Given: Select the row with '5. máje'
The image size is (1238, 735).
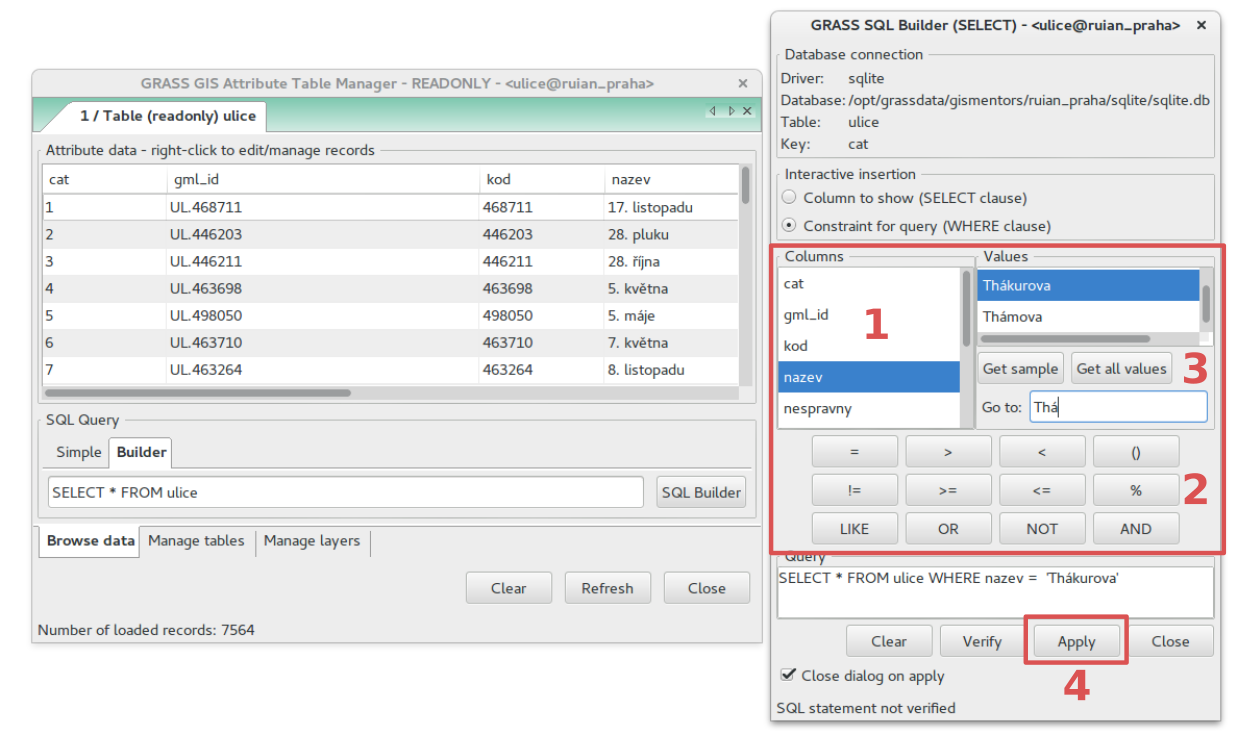Looking at the screenshot, I should coord(391,316).
